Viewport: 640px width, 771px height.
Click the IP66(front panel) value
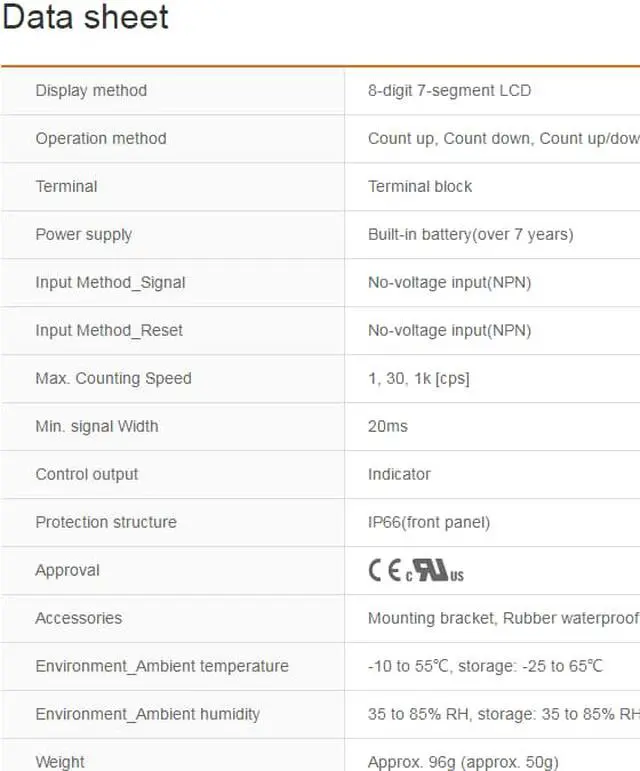click(x=429, y=522)
